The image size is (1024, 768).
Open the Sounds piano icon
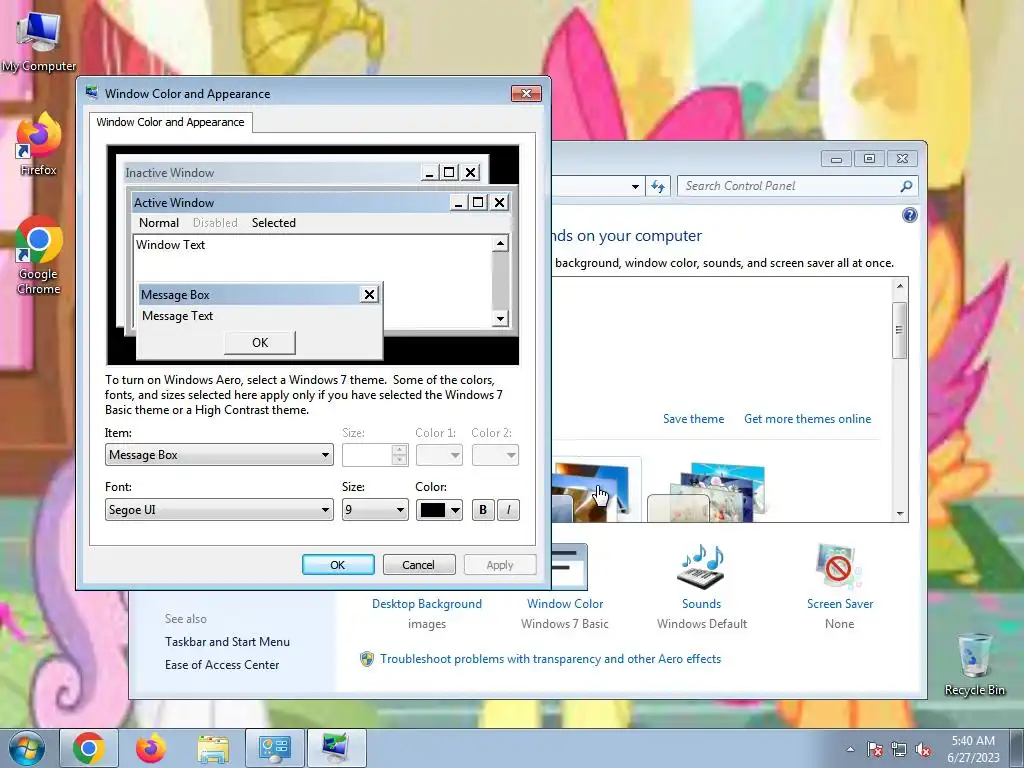702,567
